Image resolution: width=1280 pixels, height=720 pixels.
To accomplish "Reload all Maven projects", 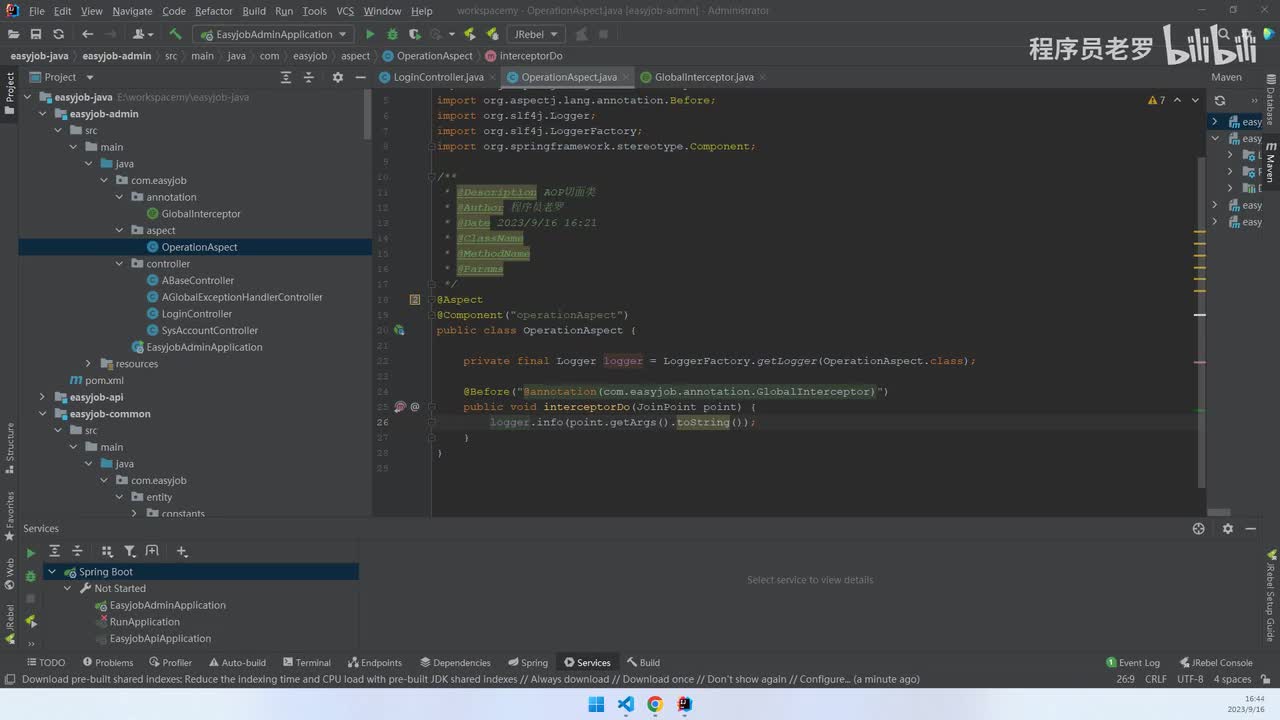I will (x=1220, y=101).
